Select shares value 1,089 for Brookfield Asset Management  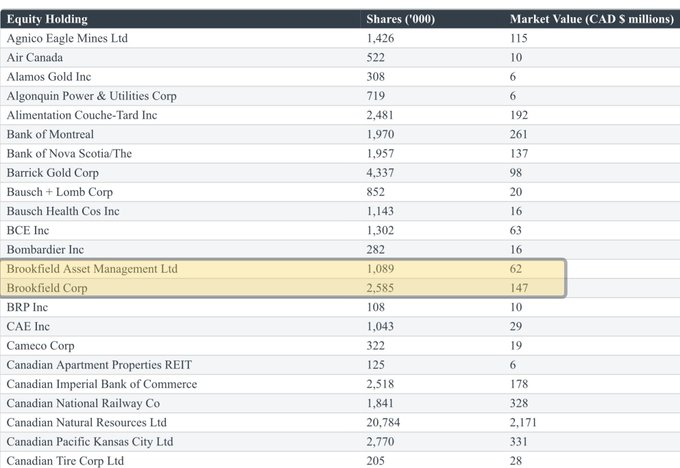coord(380,269)
